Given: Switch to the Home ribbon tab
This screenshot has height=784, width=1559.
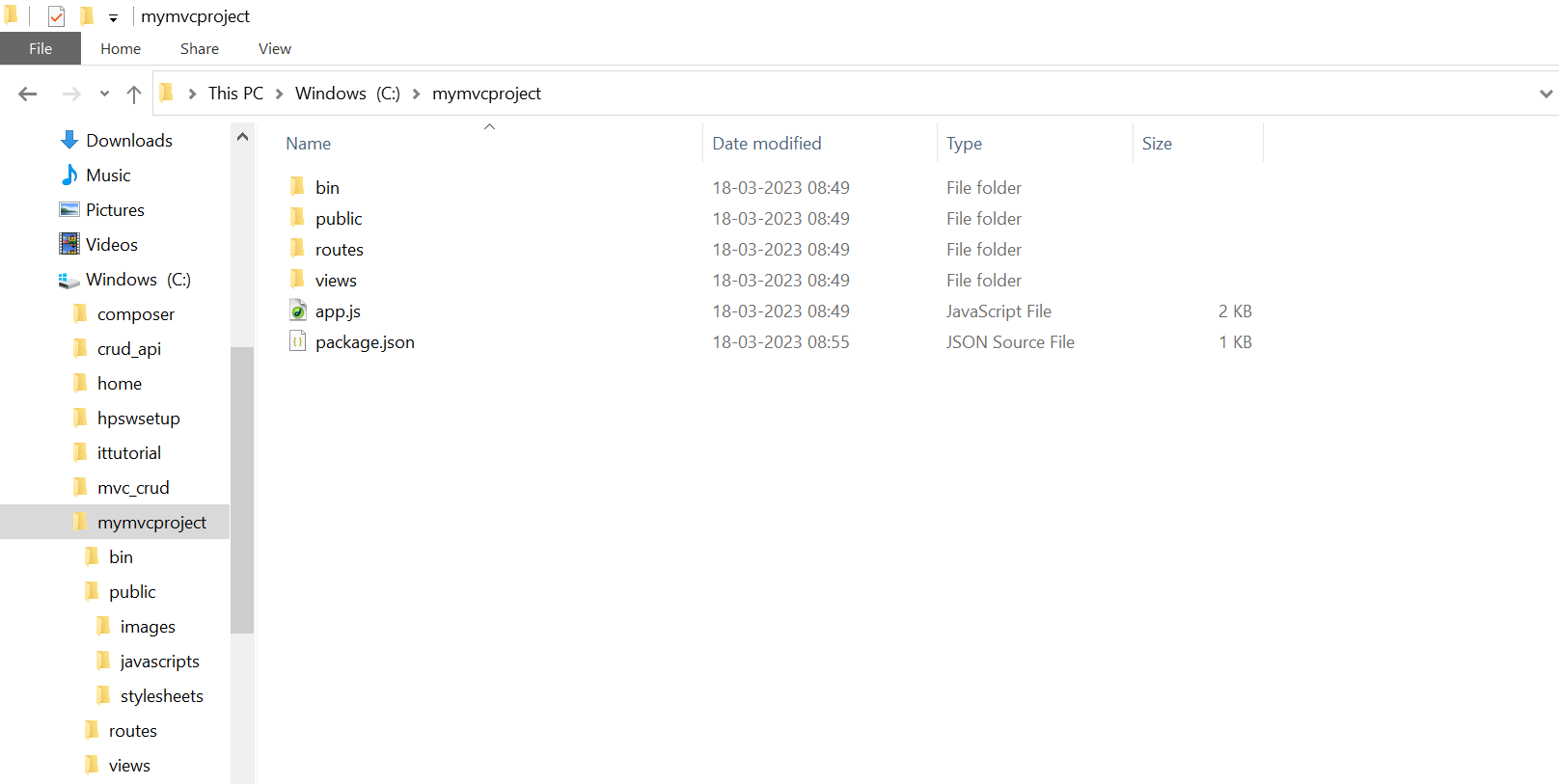Looking at the screenshot, I should coord(121,48).
